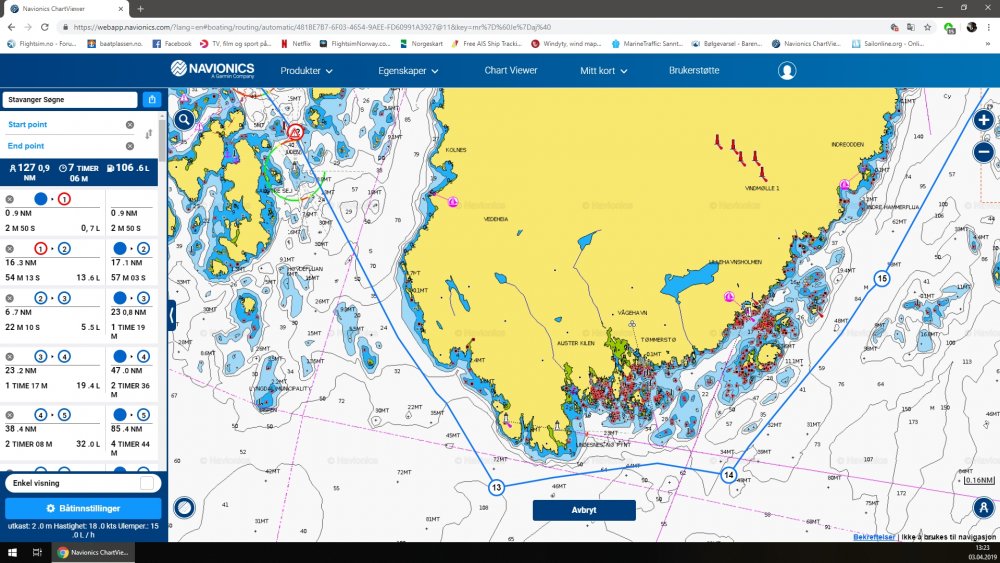Click the total distance 127 NM summary
This screenshot has height=563, width=1000.
29,172
